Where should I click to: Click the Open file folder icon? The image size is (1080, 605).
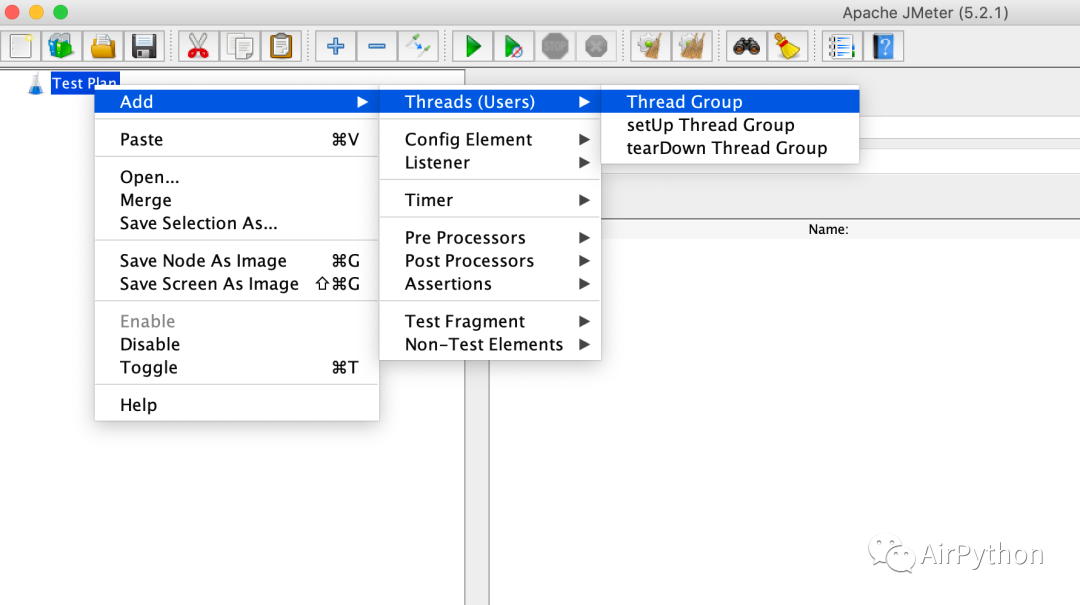(x=103, y=46)
